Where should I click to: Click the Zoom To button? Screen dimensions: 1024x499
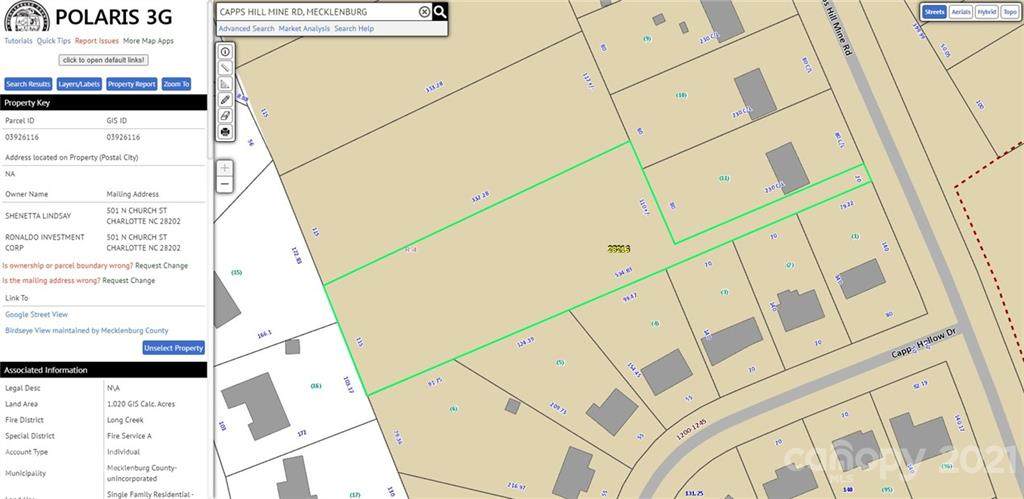pyautogui.click(x=176, y=84)
